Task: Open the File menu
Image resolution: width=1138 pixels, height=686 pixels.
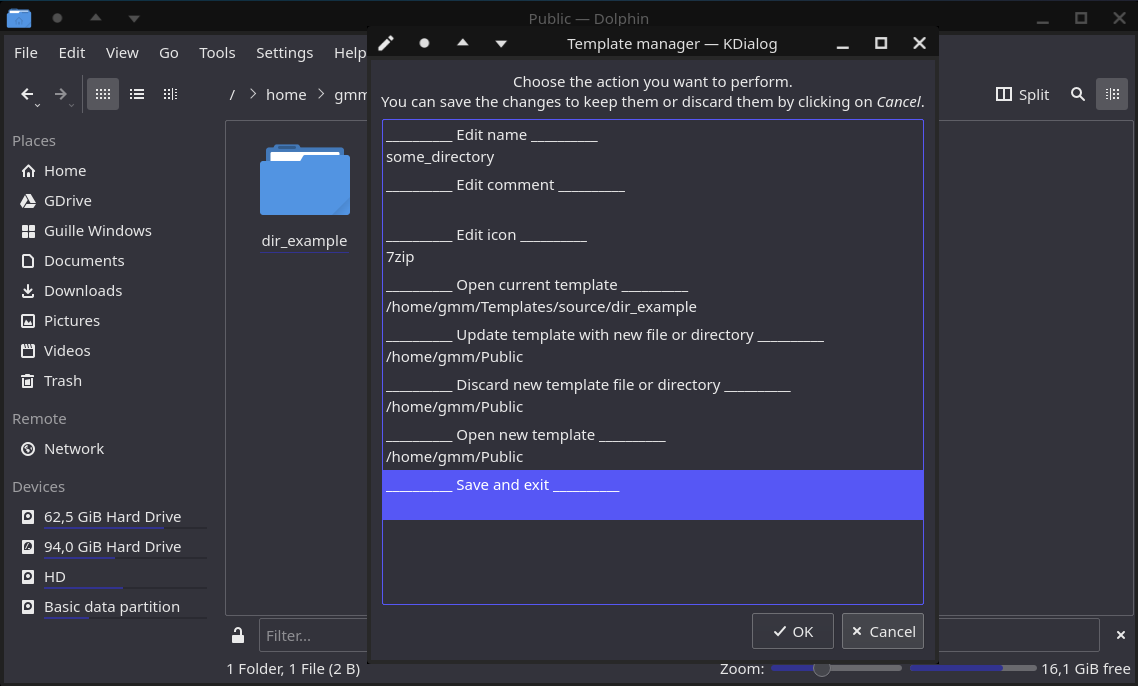Action: tap(25, 53)
